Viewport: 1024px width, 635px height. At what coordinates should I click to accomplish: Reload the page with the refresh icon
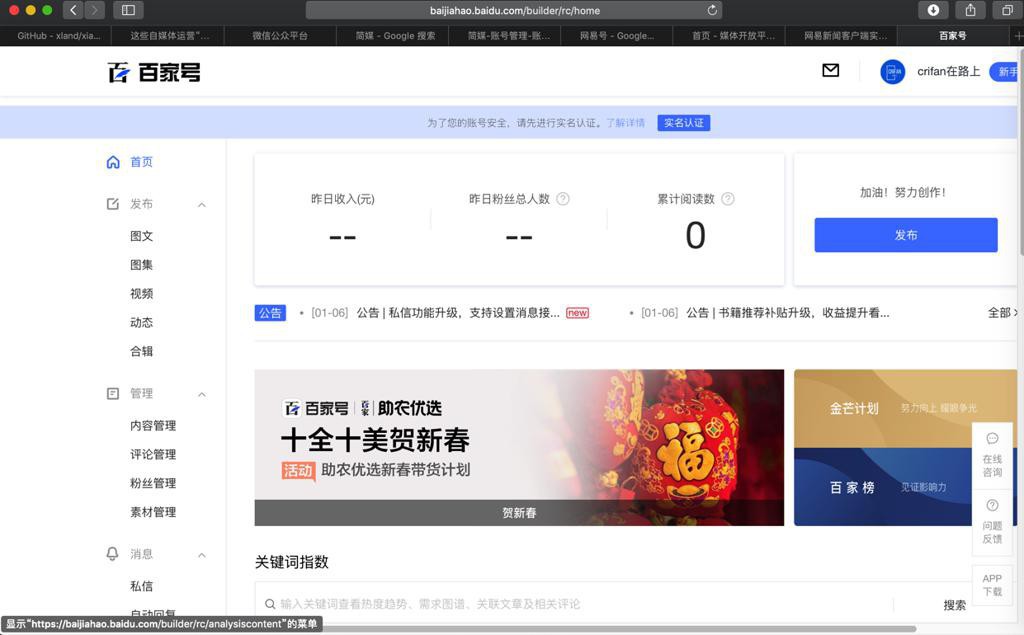point(712,10)
